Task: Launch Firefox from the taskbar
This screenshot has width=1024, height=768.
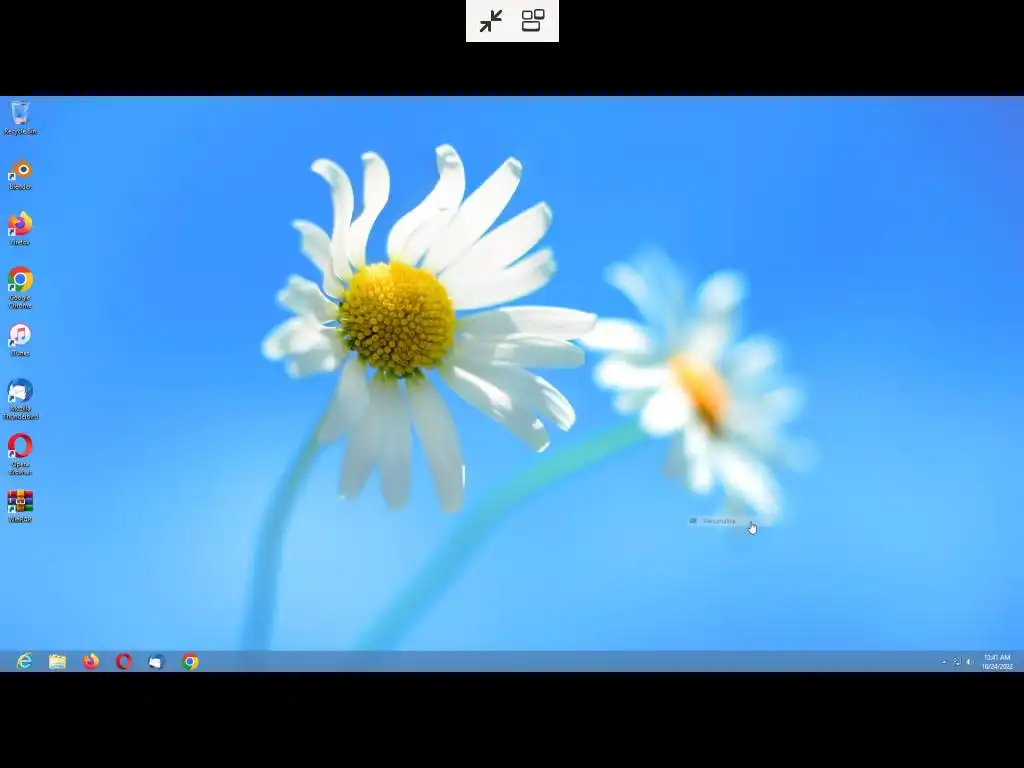Action: tap(91, 662)
